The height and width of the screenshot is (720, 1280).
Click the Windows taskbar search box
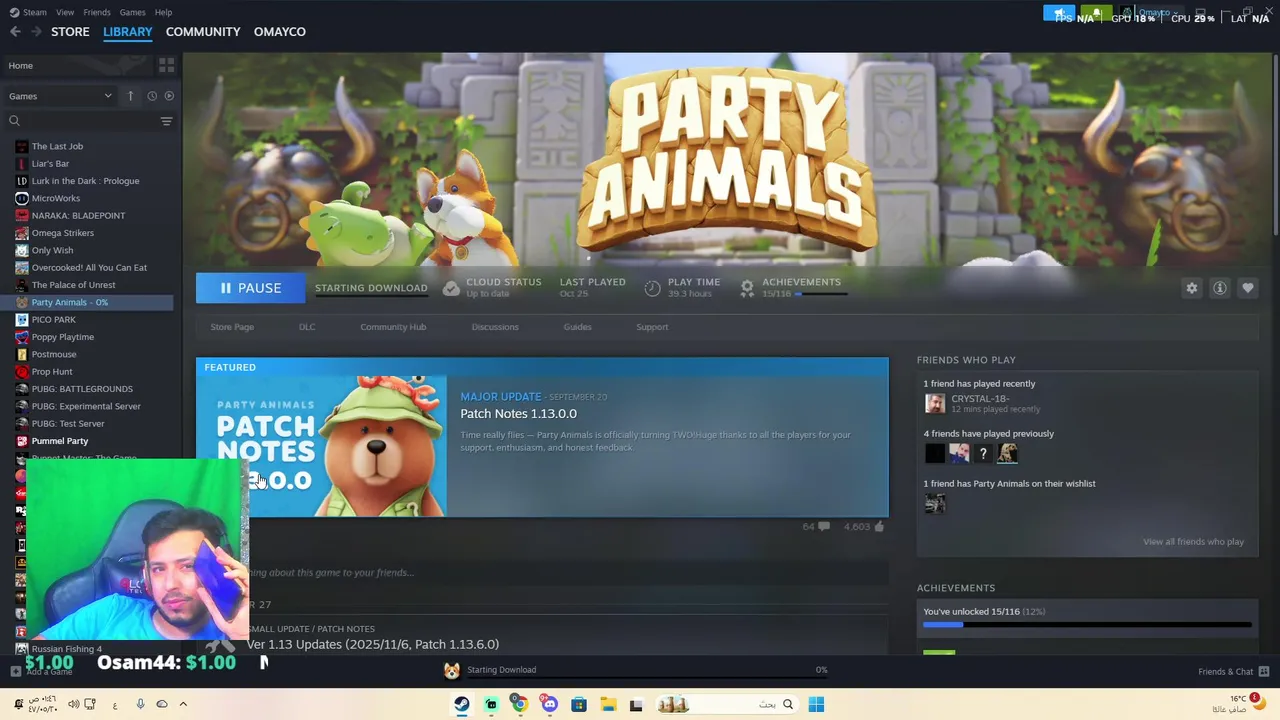click(x=726, y=705)
